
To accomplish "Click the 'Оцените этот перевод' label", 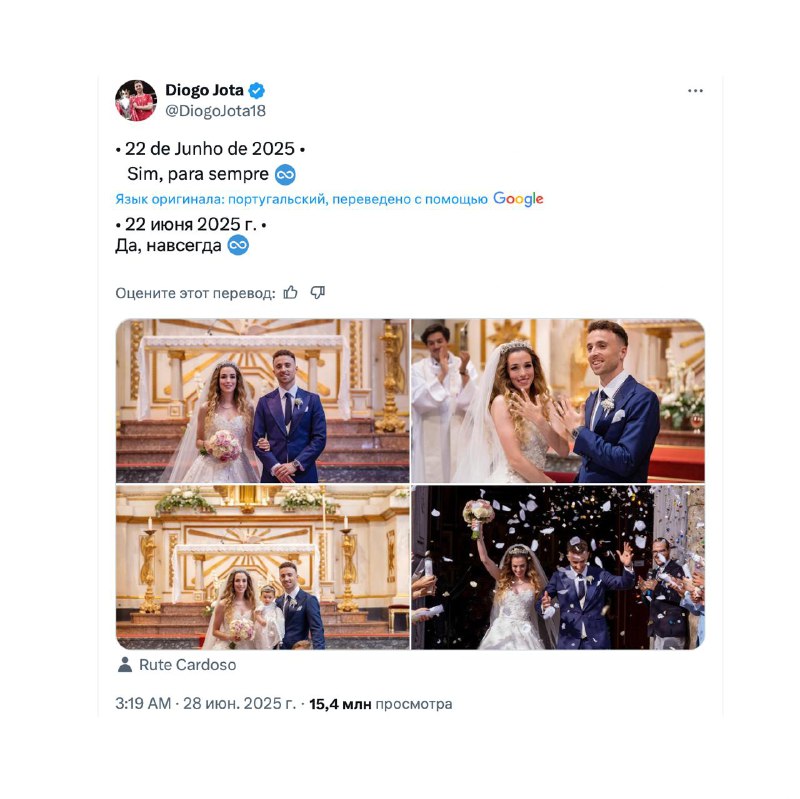I will (195, 293).
